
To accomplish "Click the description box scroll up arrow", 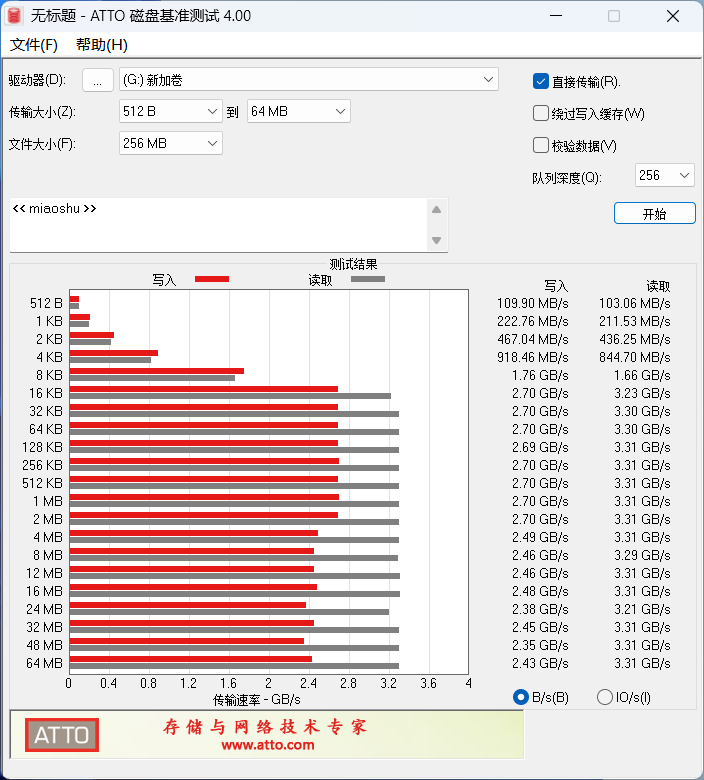I will point(436,210).
